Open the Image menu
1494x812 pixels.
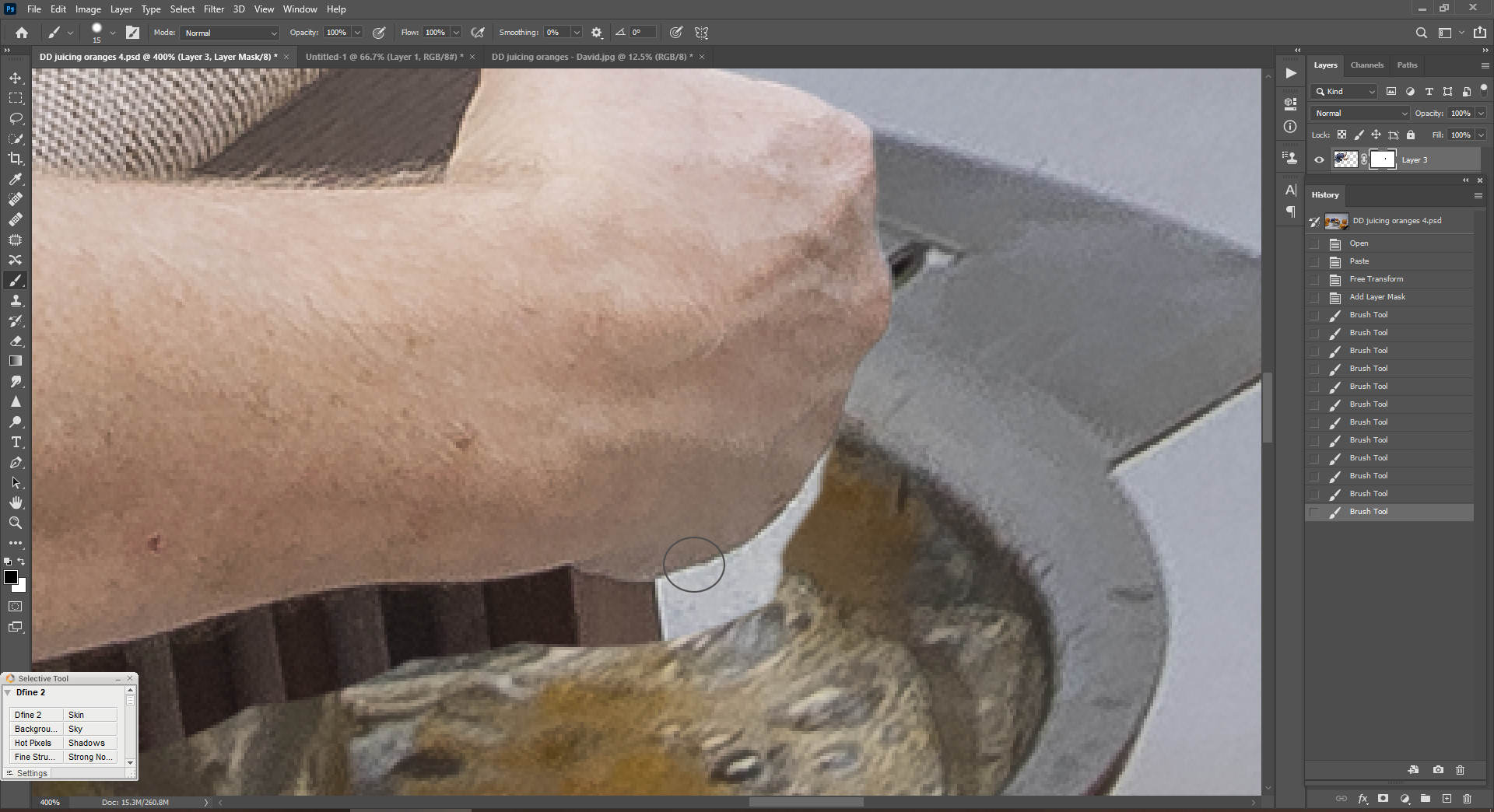click(88, 9)
